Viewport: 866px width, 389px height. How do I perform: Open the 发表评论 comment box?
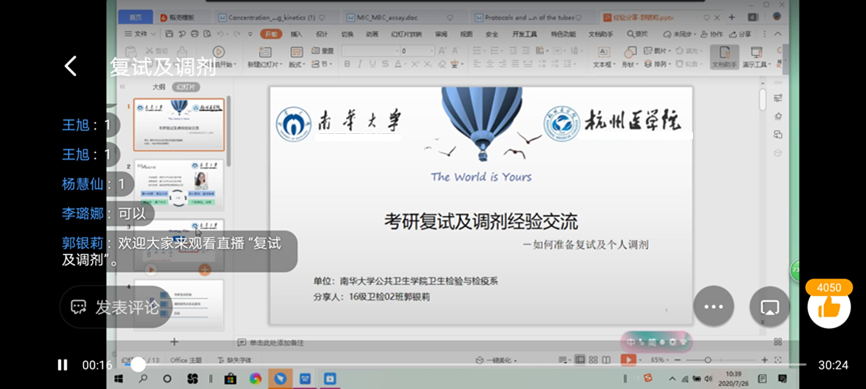click(115, 307)
